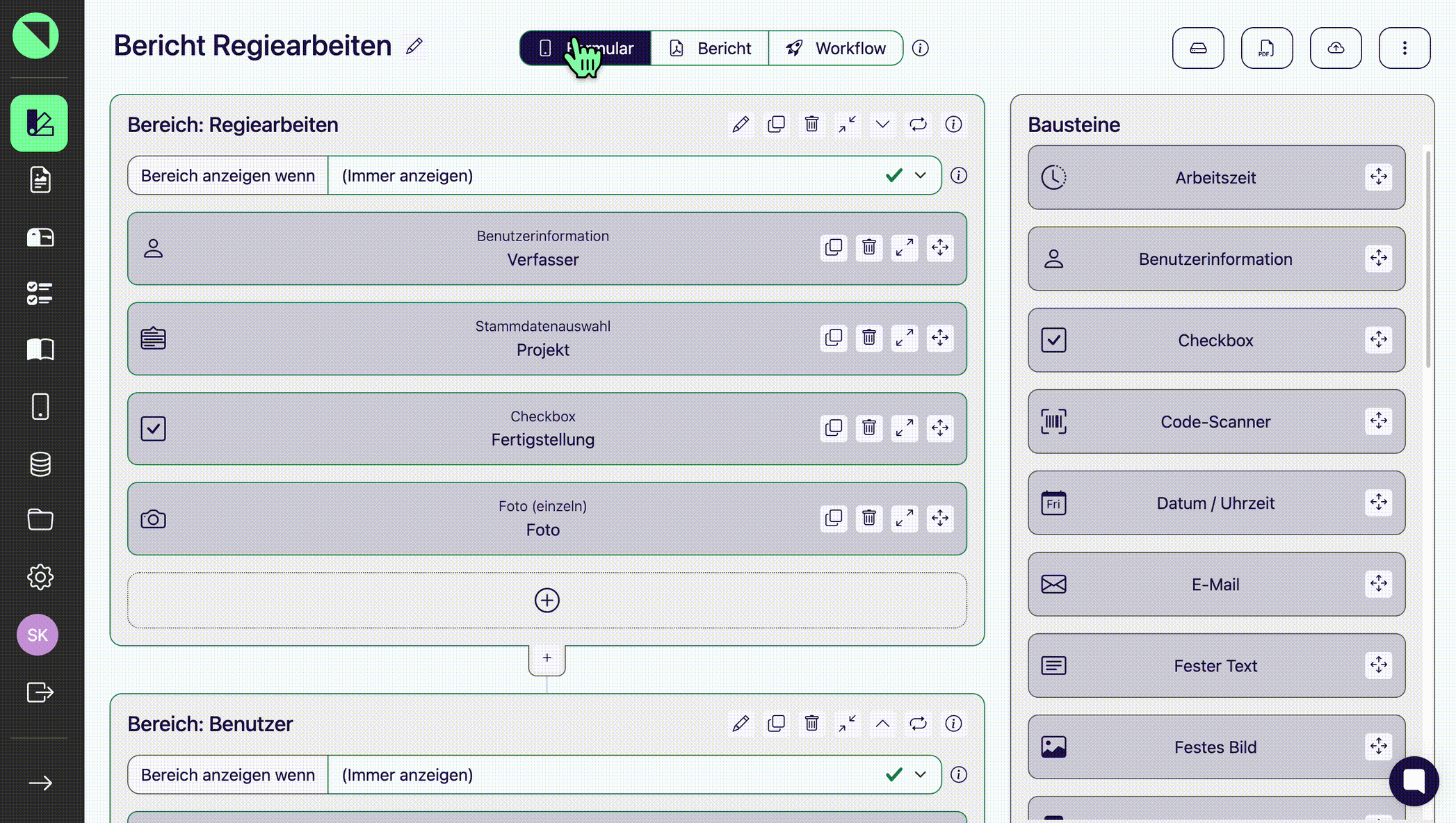Click the Bausteine panel scrollbar

[1428, 259]
